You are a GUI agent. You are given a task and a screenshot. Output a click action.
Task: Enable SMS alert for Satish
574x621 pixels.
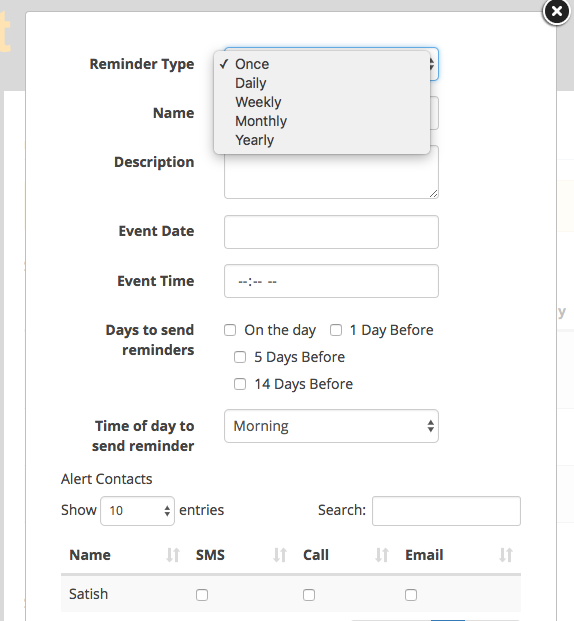pos(202,595)
